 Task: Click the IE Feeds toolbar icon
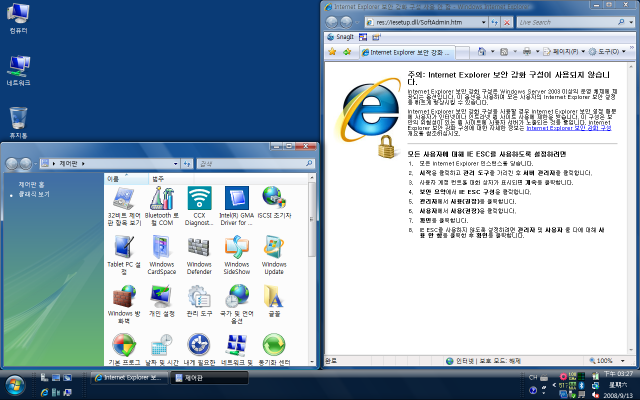click(x=504, y=51)
